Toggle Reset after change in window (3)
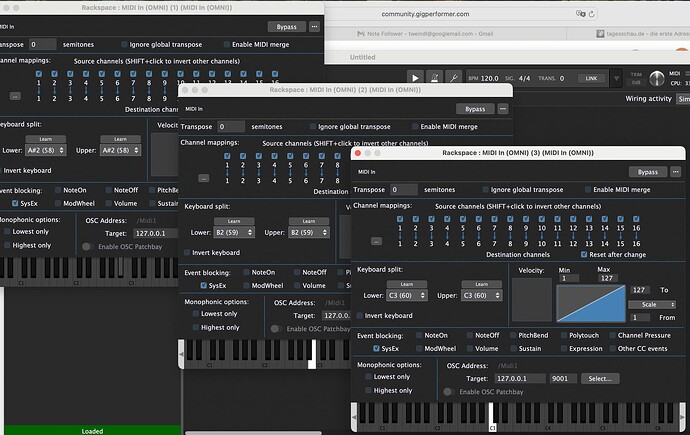 point(584,255)
